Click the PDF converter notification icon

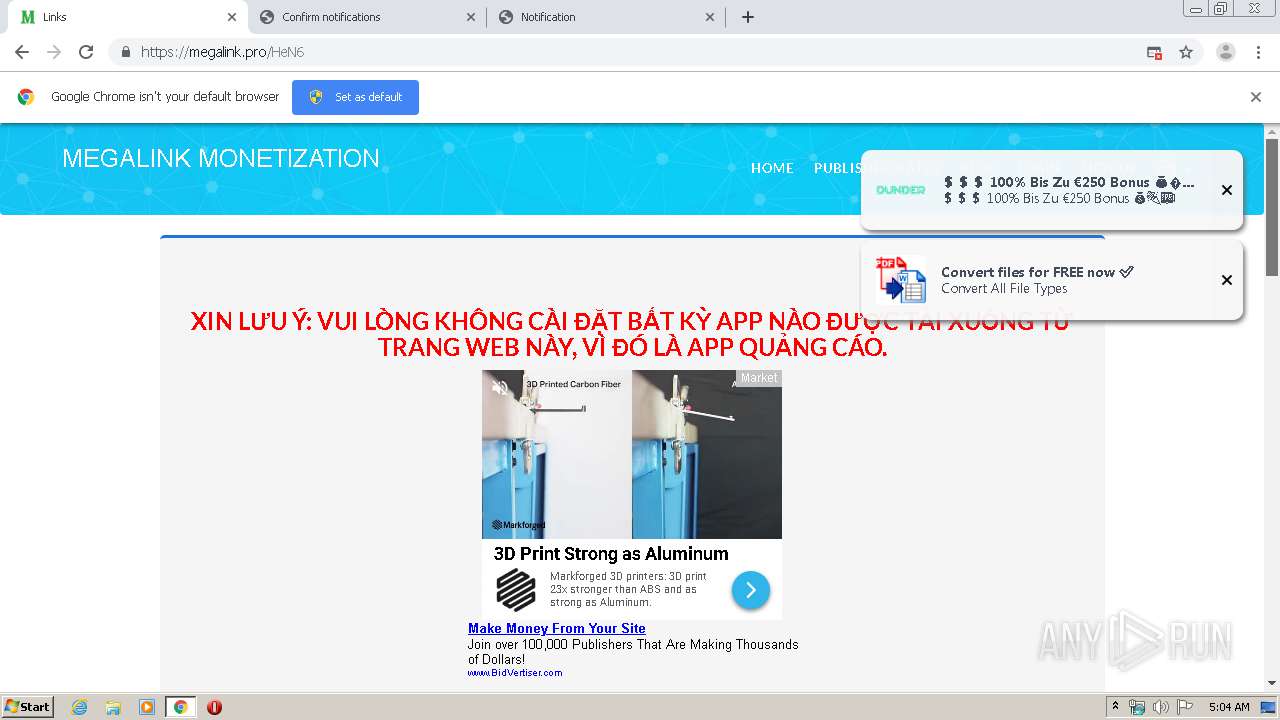901,280
